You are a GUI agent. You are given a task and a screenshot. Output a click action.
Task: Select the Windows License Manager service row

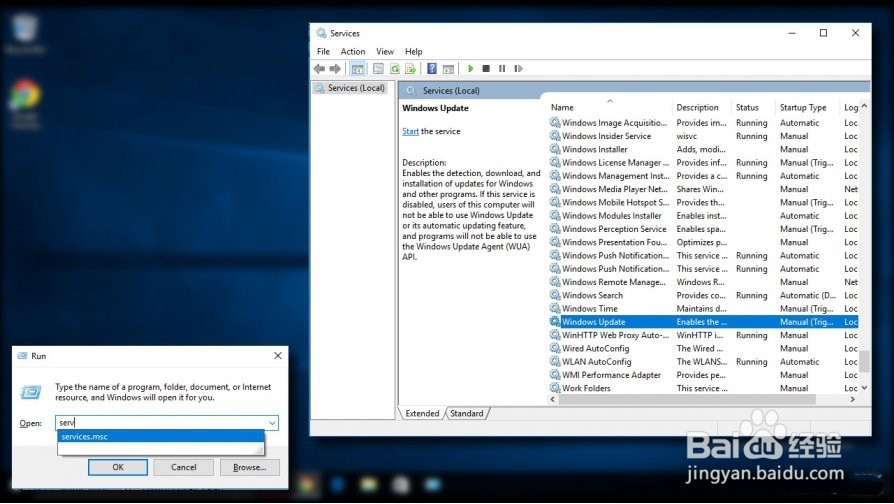click(x=703, y=162)
